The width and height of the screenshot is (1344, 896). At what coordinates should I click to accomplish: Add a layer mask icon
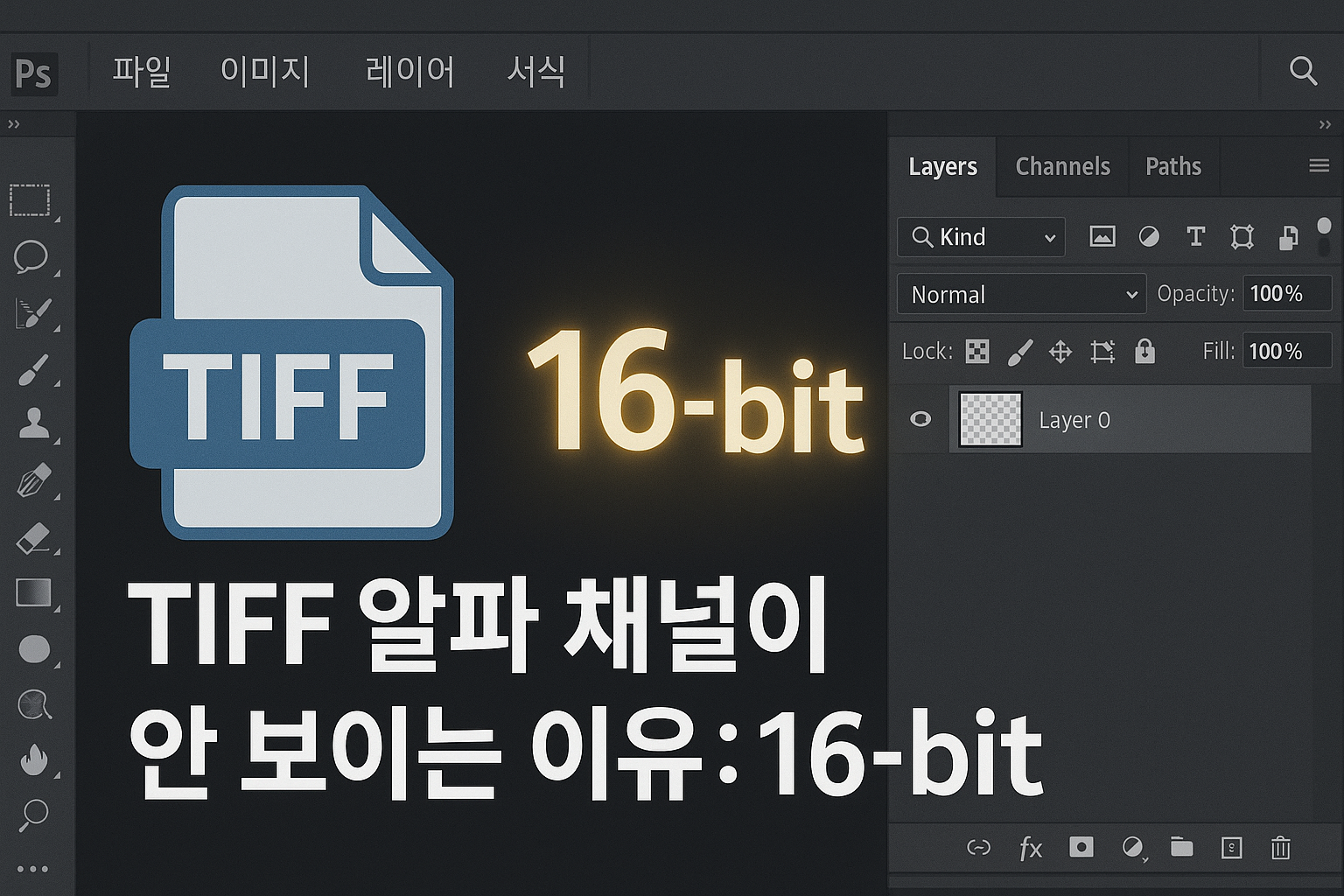pos(1081,847)
